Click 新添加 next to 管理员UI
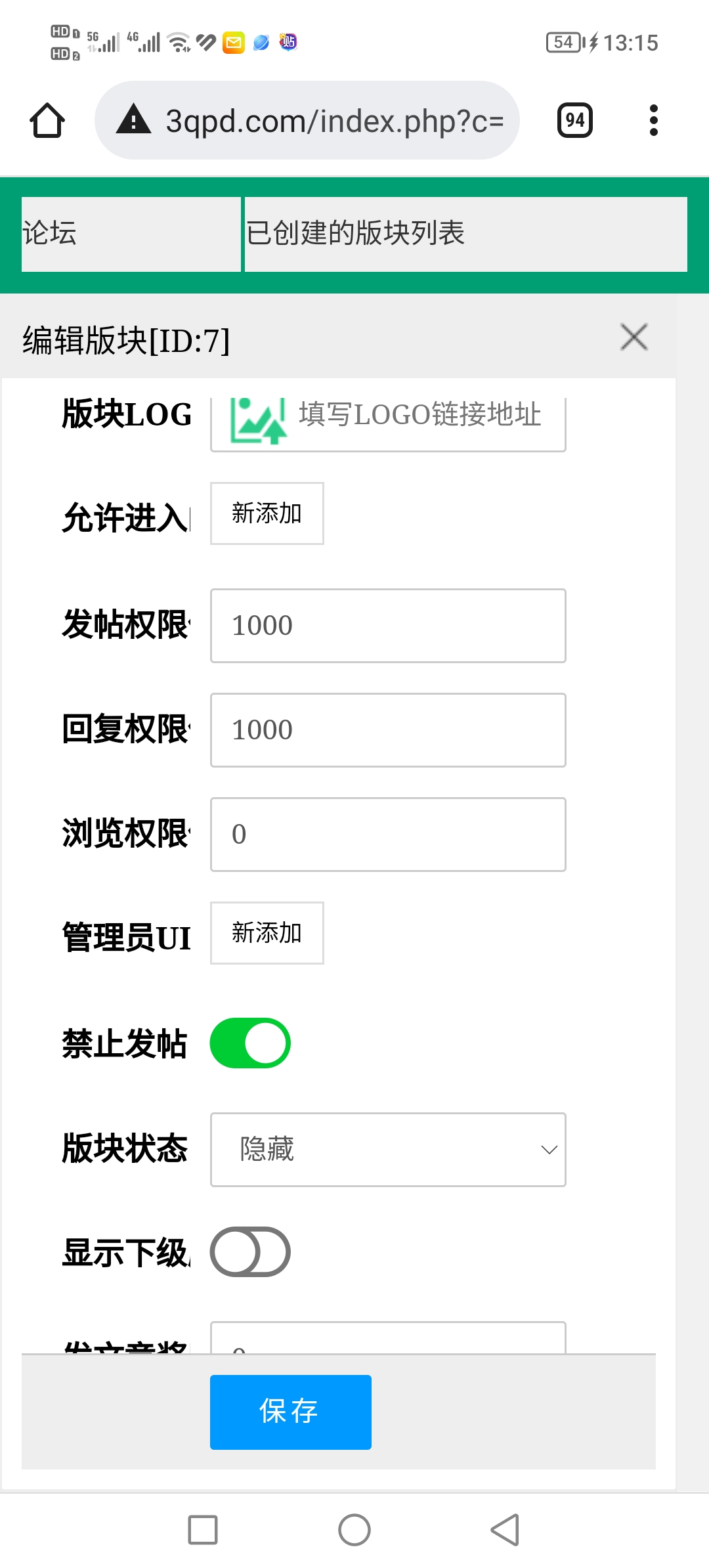This screenshot has height=1568, width=709. [267, 933]
